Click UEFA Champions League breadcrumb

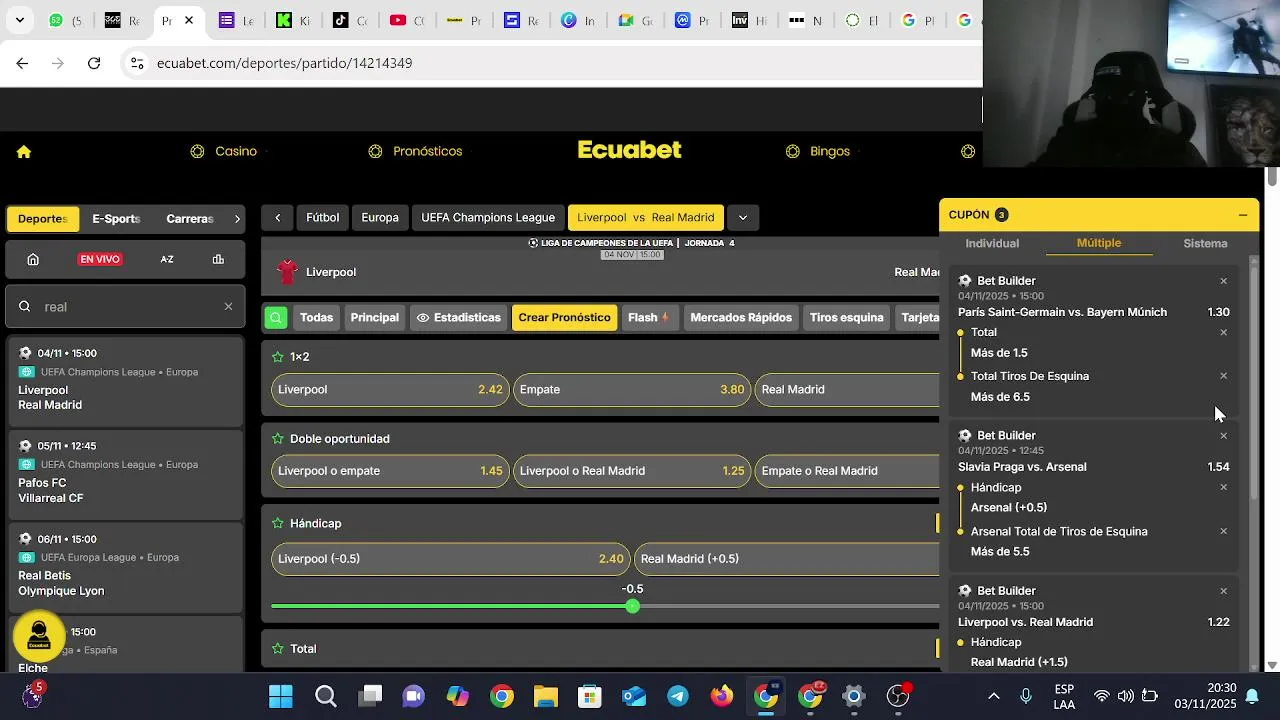(488, 218)
